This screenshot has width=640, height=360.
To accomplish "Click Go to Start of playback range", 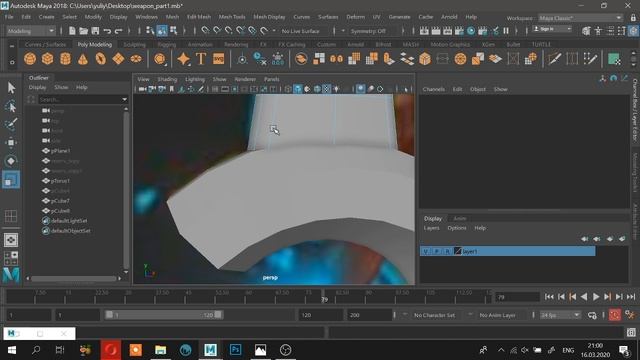I will [549, 297].
